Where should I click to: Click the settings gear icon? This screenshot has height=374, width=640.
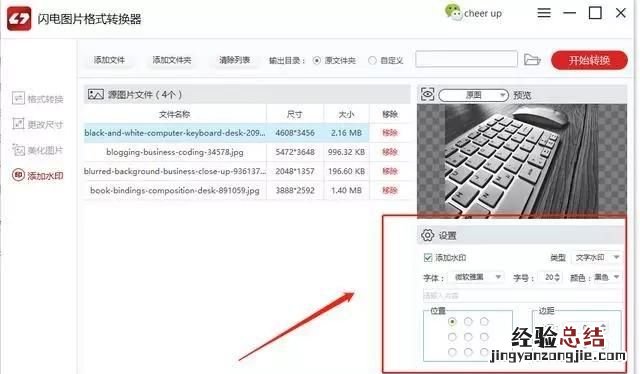click(x=427, y=235)
